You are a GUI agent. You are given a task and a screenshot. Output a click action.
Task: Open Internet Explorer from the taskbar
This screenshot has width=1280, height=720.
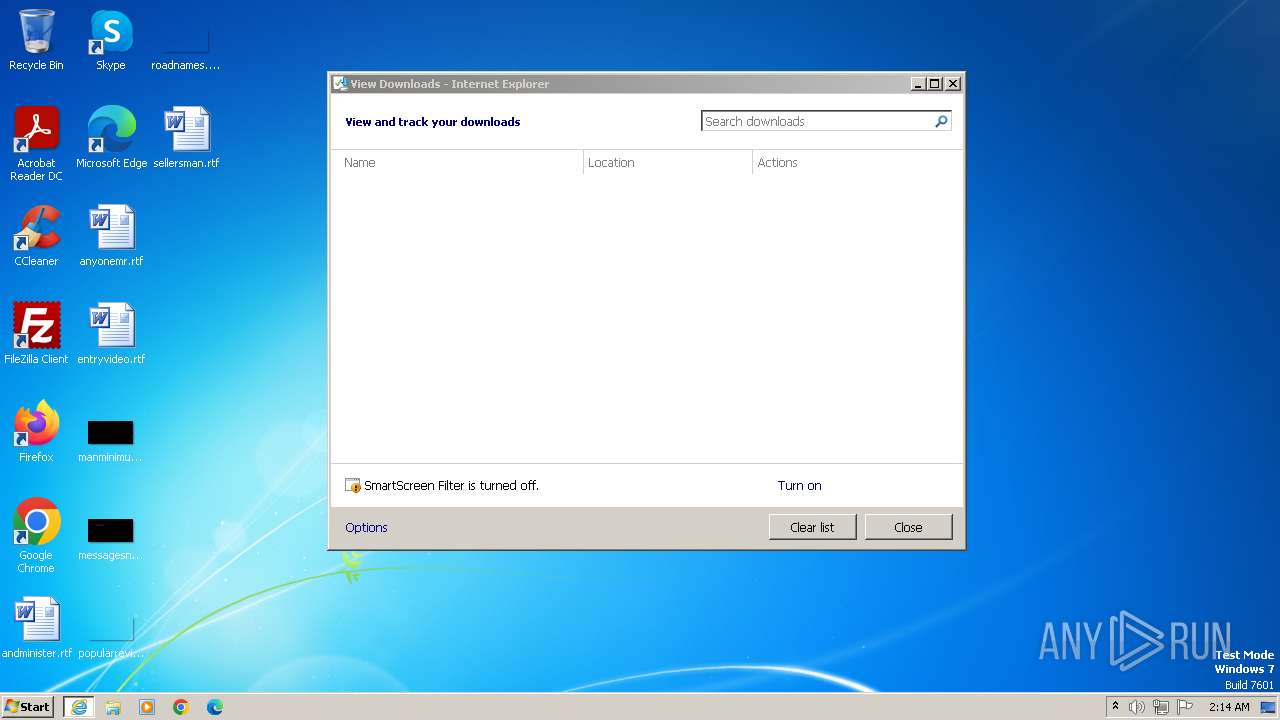(x=79, y=707)
